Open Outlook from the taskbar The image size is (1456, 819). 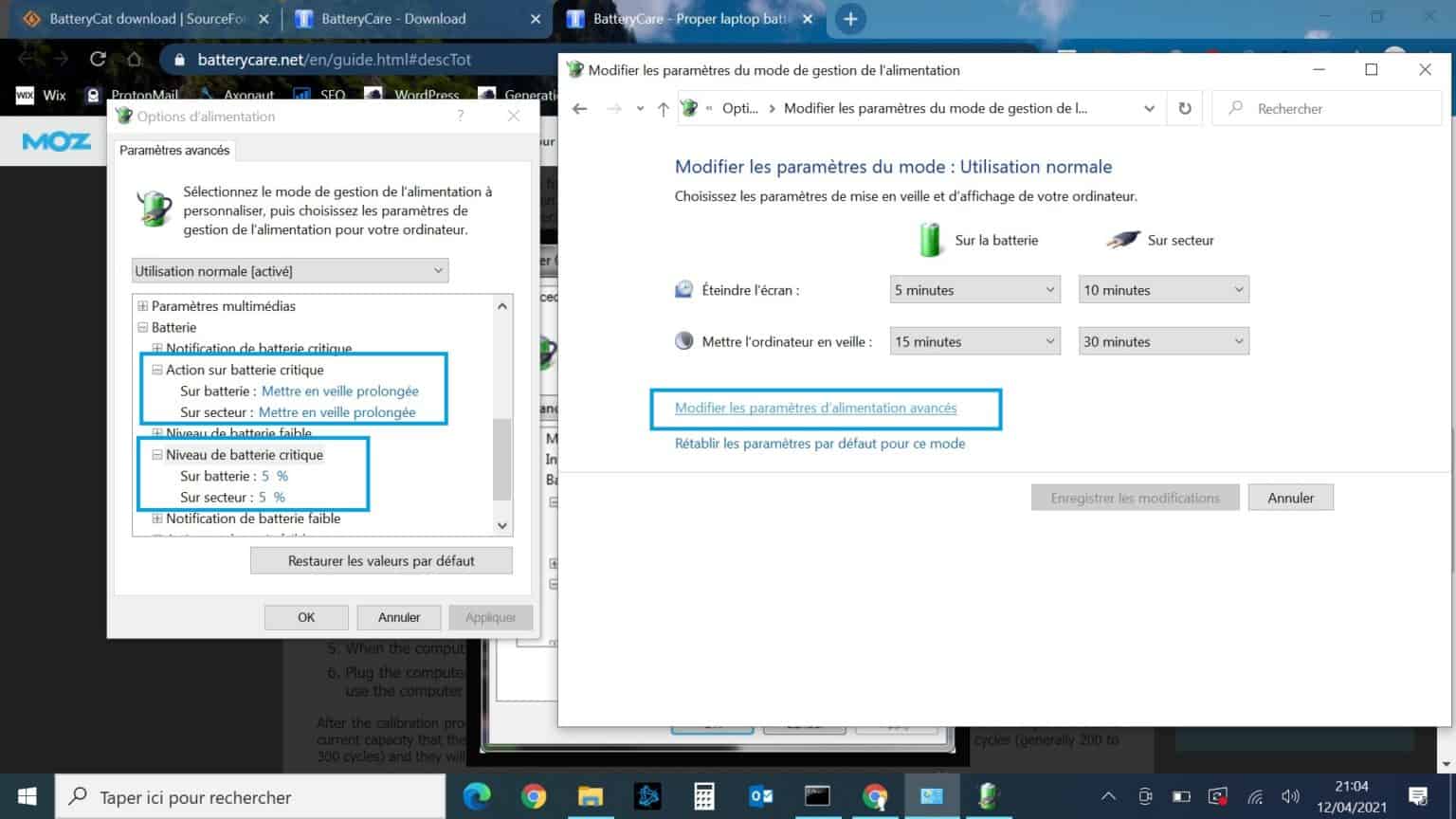tap(761, 796)
